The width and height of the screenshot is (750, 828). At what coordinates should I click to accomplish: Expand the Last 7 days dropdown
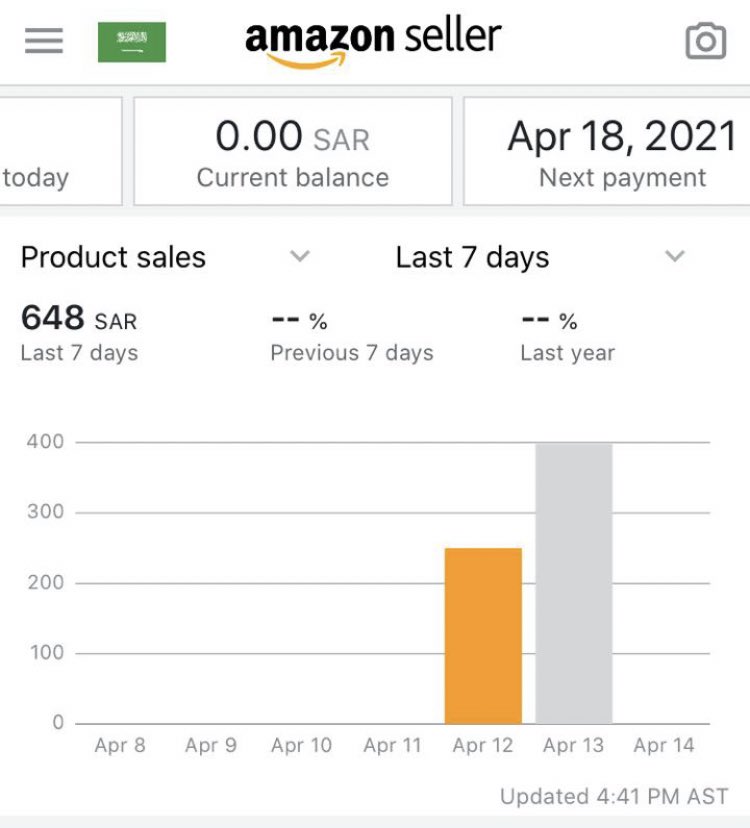click(675, 257)
